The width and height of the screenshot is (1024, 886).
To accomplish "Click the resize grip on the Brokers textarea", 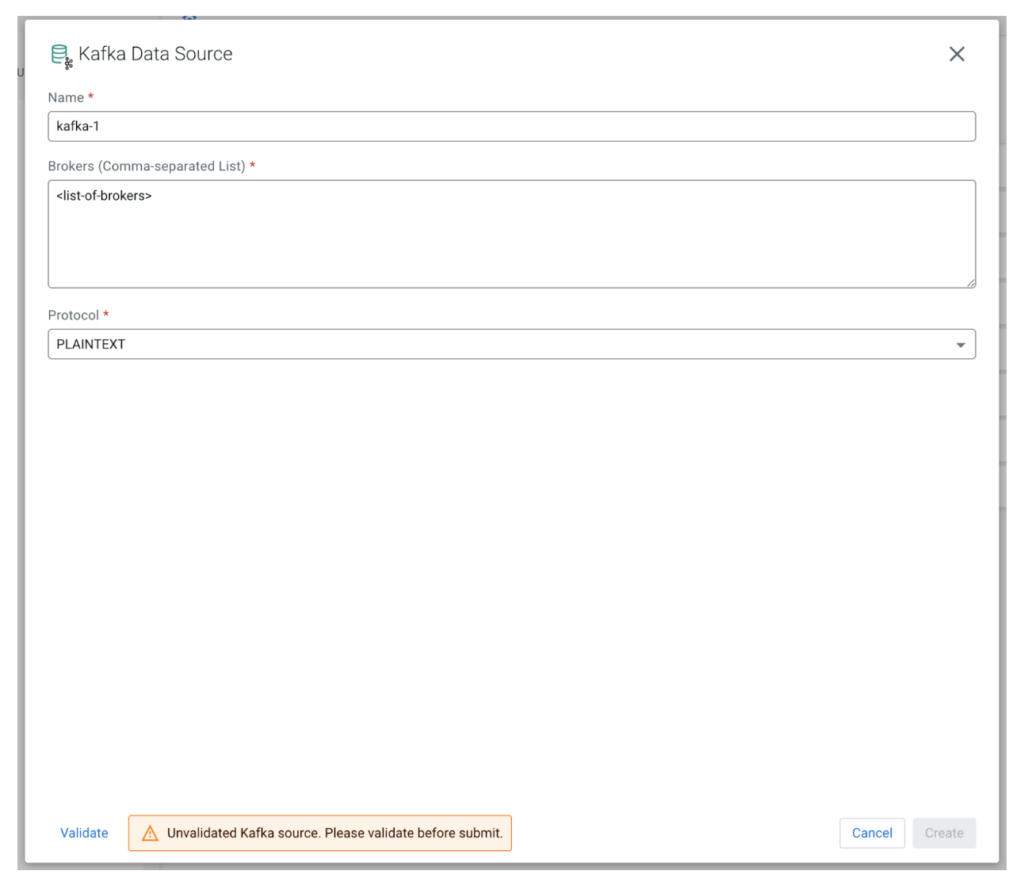I will [972, 281].
